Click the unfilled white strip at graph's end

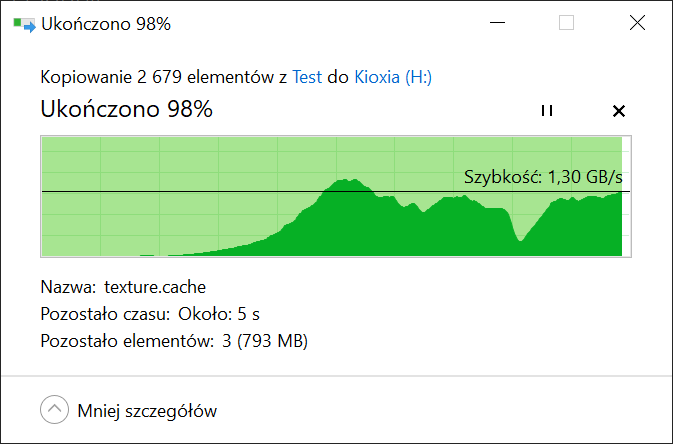626,196
